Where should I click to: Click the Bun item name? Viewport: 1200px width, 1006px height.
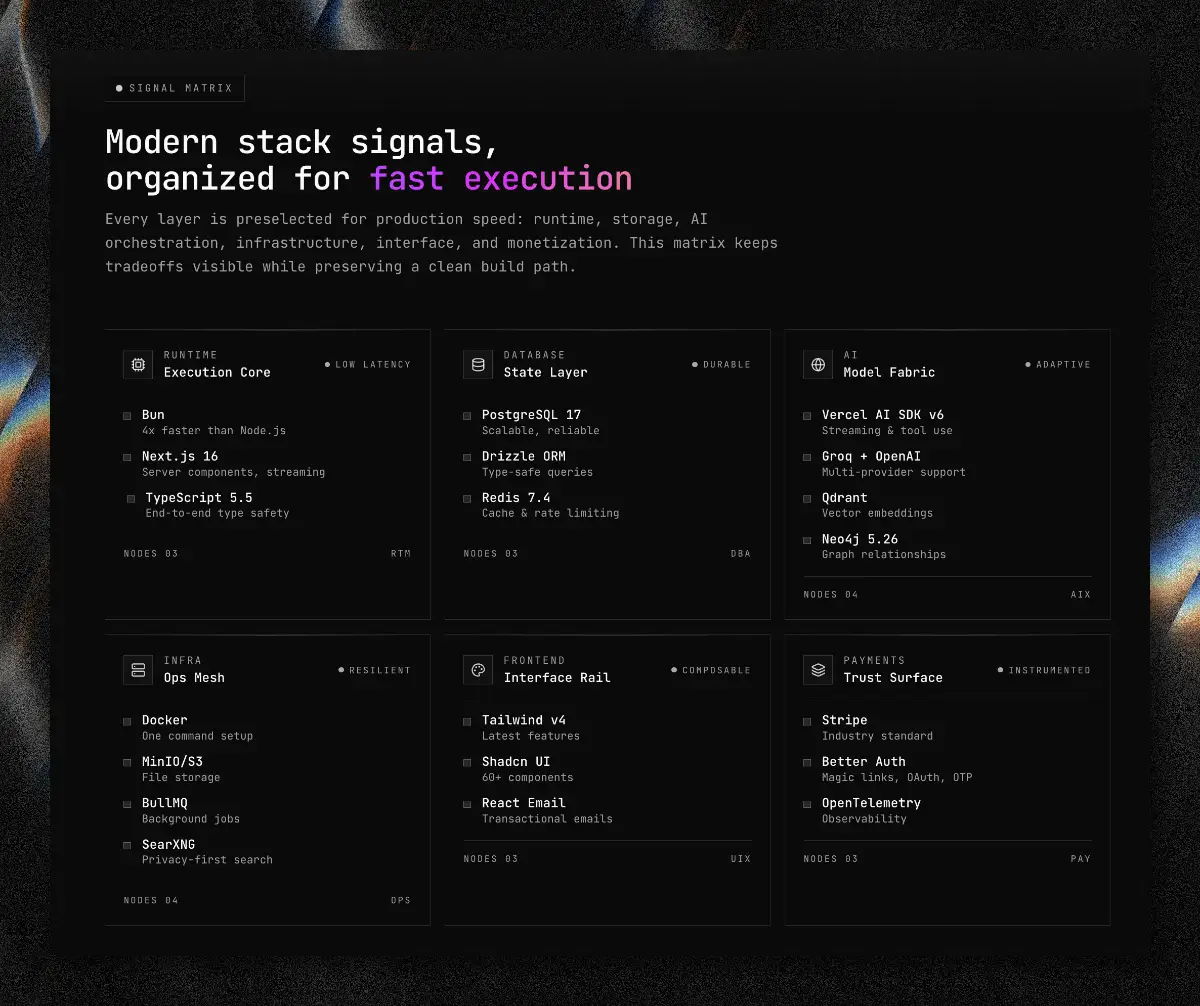point(153,415)
